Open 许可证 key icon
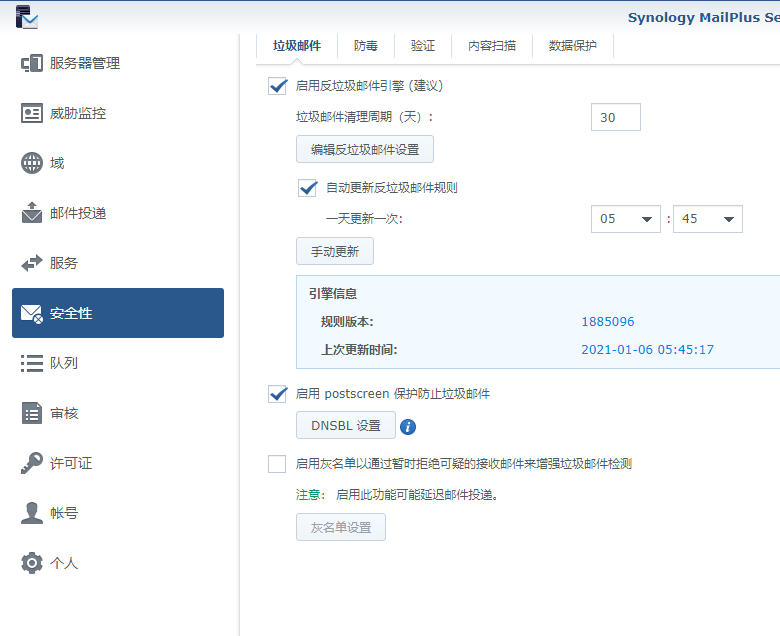780x636 pixels. pyautogui.click(x=32, y=463)
